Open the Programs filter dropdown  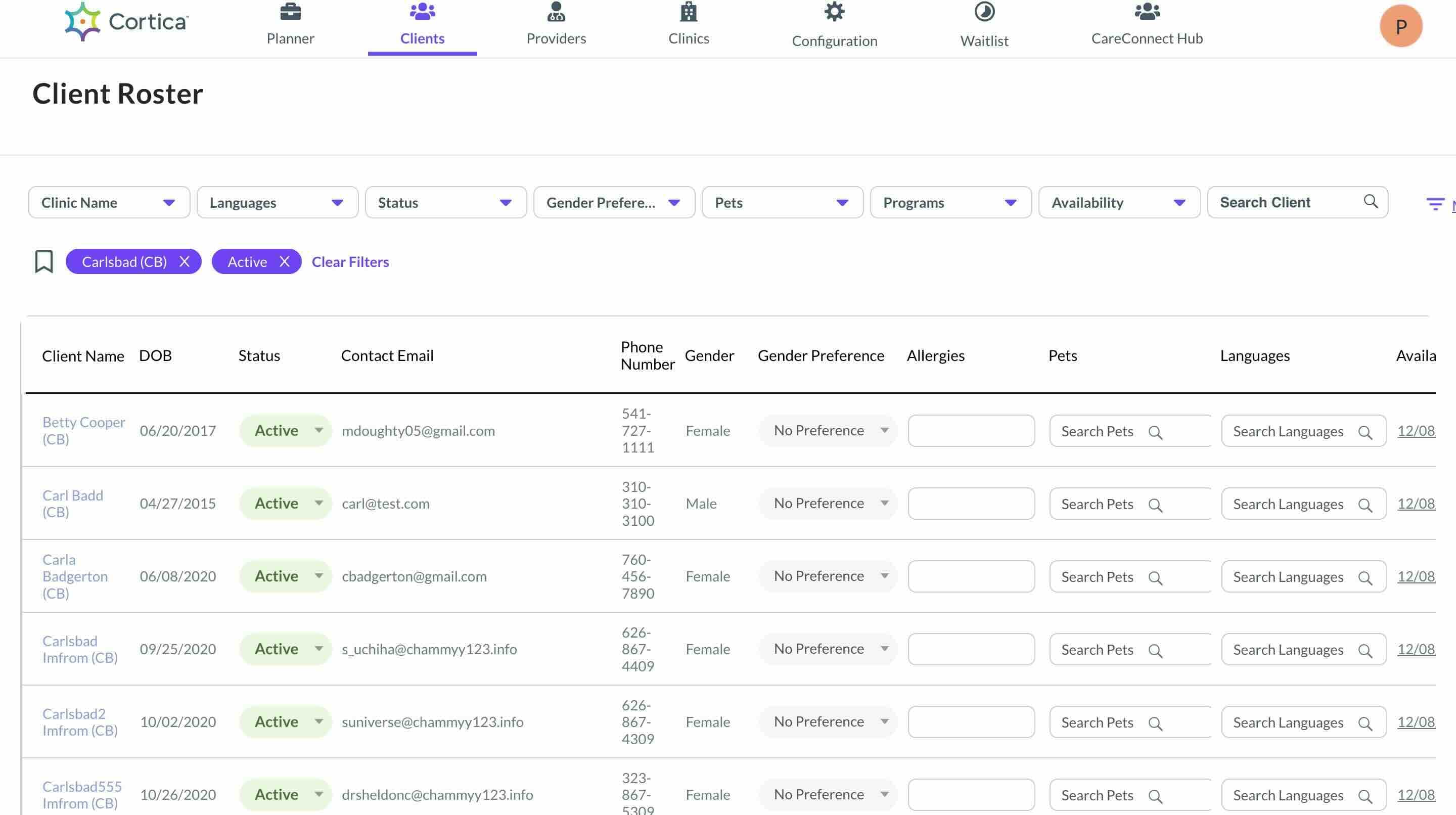(951, 202)
